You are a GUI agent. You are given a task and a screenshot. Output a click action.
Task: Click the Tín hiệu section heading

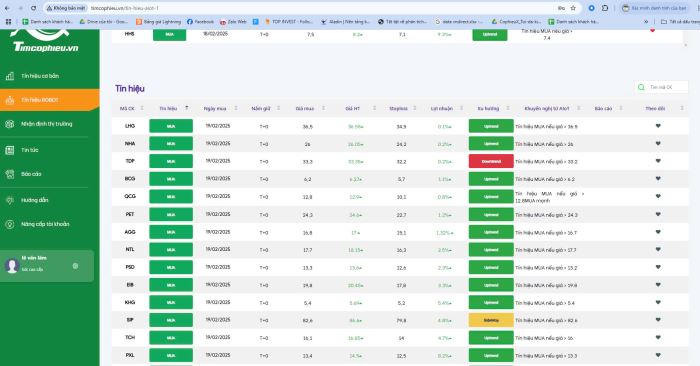pyautogui.click(x=130, y=88)
